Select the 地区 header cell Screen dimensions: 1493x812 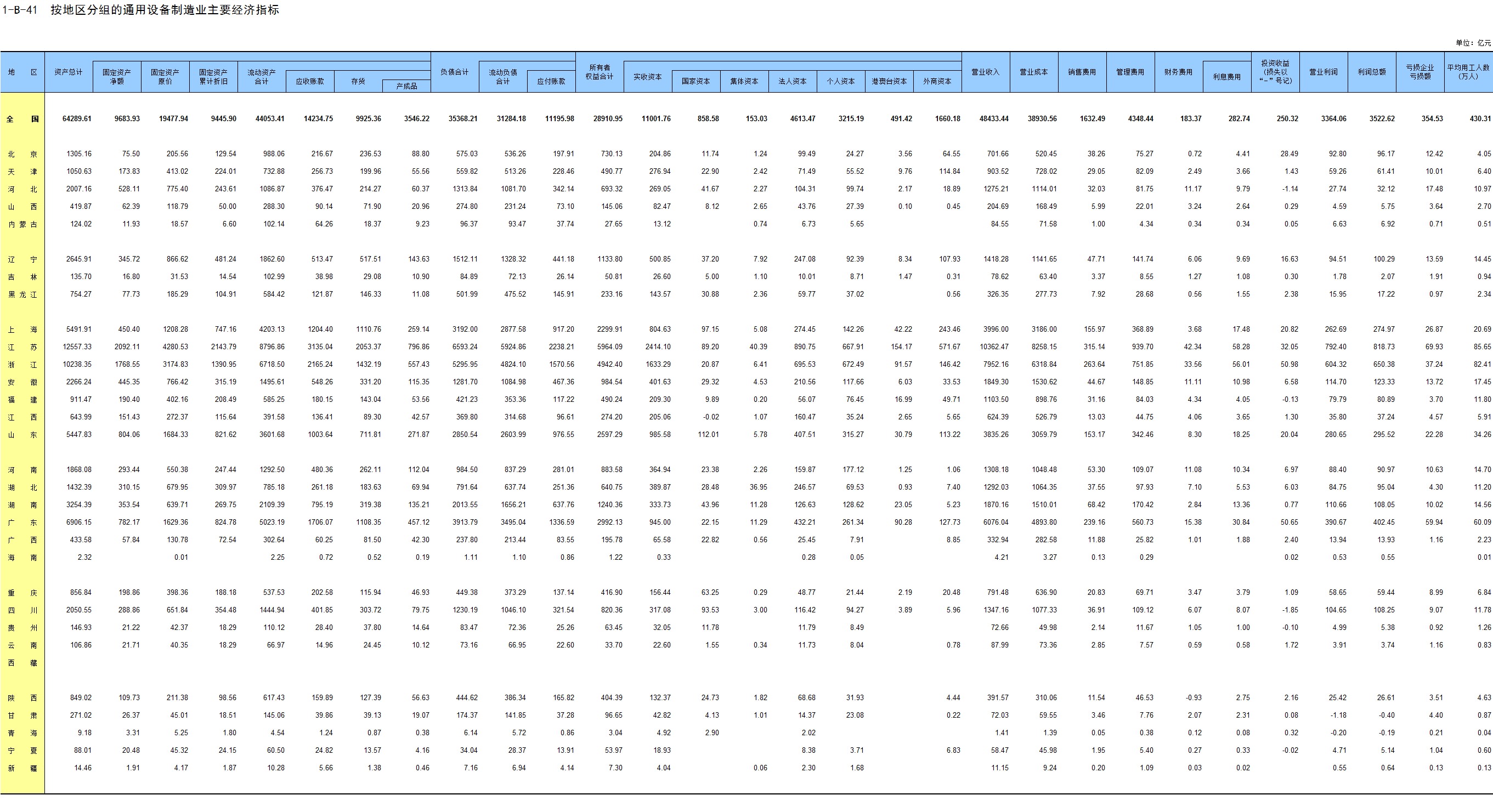pyautogui.click(x=22, y=72)
